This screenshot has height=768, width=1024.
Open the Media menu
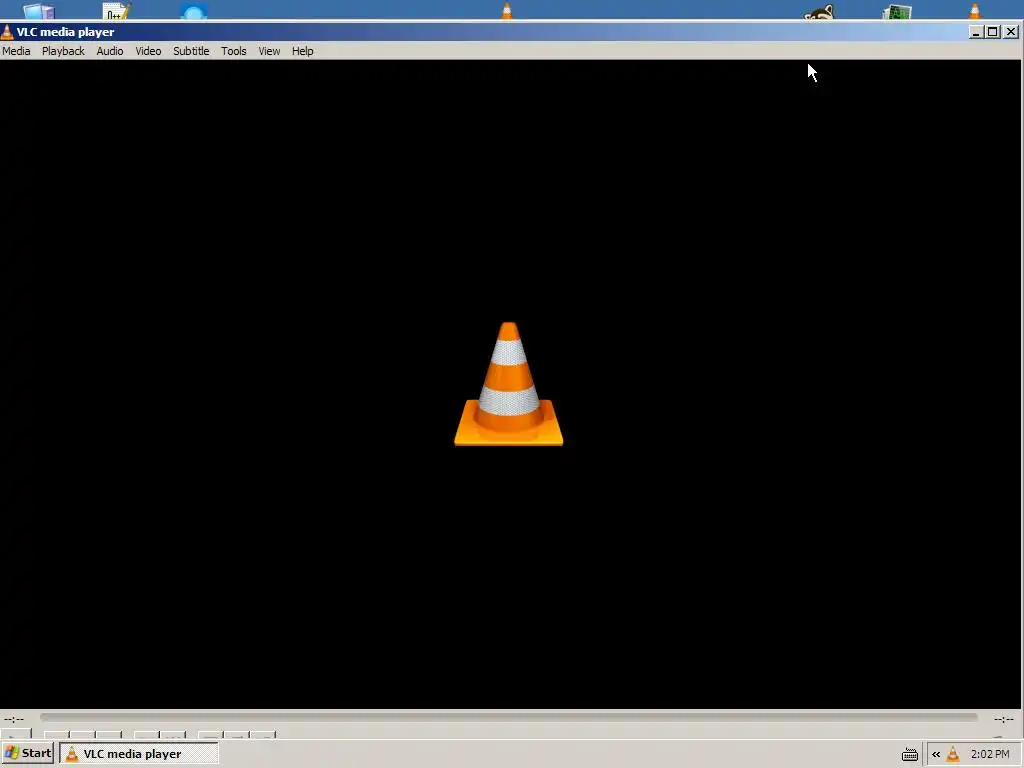16,51
